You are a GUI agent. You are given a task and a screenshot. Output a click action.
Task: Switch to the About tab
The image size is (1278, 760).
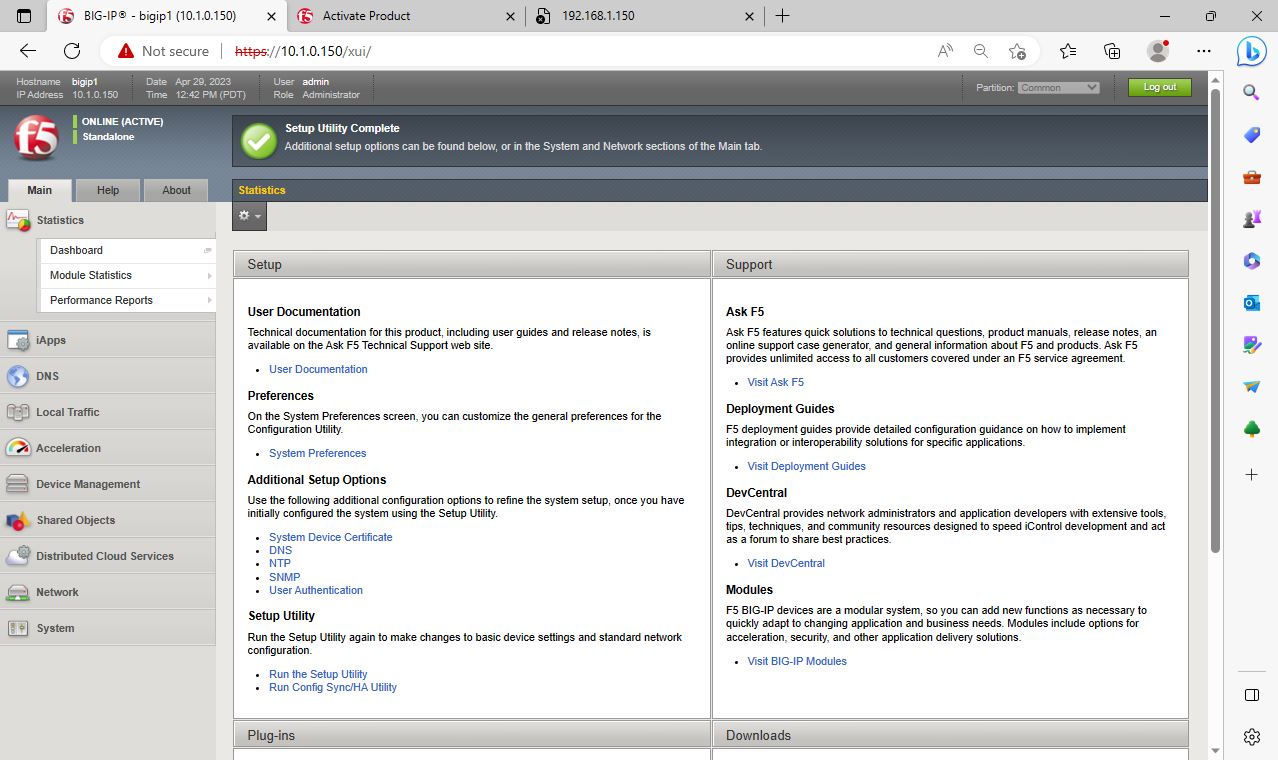tap(176, 190)
